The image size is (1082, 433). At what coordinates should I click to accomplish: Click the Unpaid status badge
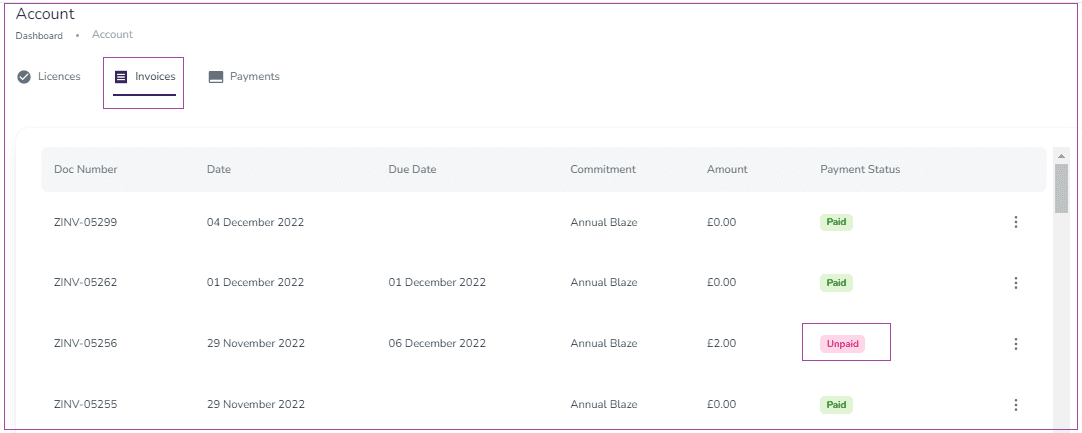pyautogui.click(x=842, y=344)
